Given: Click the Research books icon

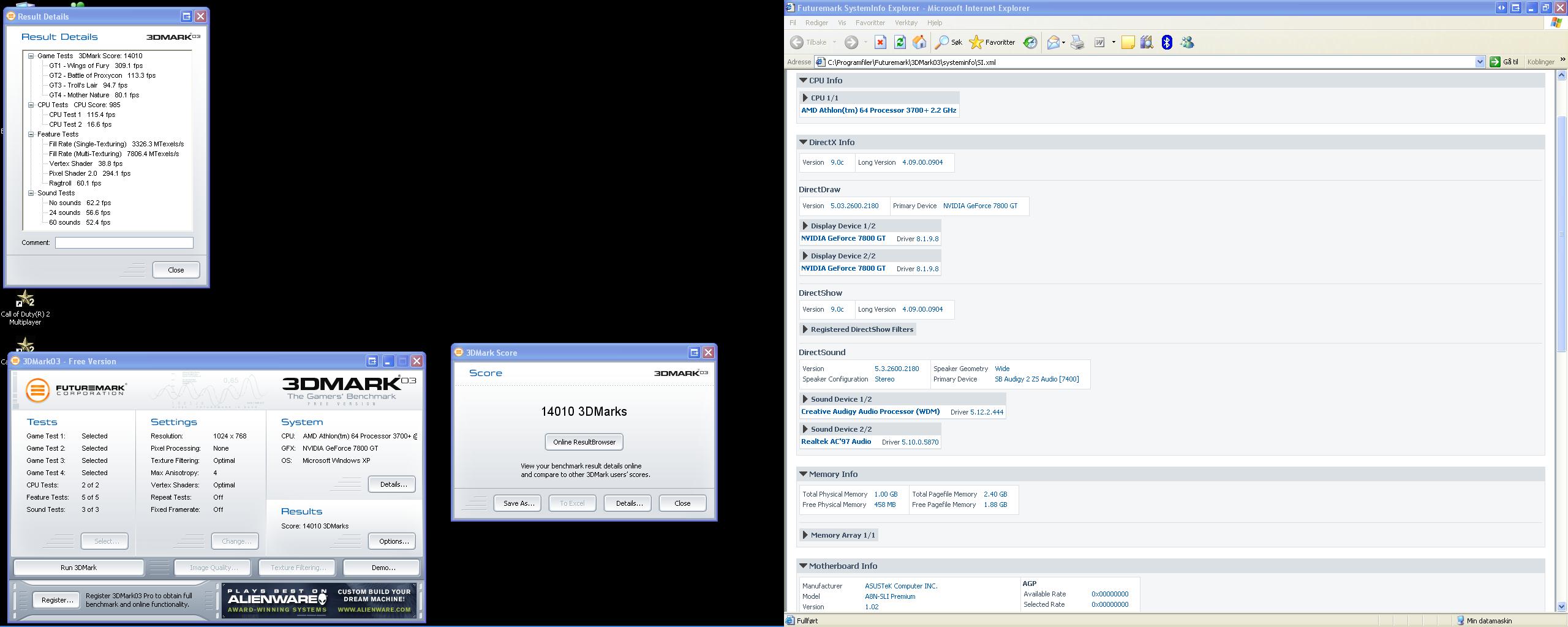Looking at the screenshot, I should [x=1147, y=42].
